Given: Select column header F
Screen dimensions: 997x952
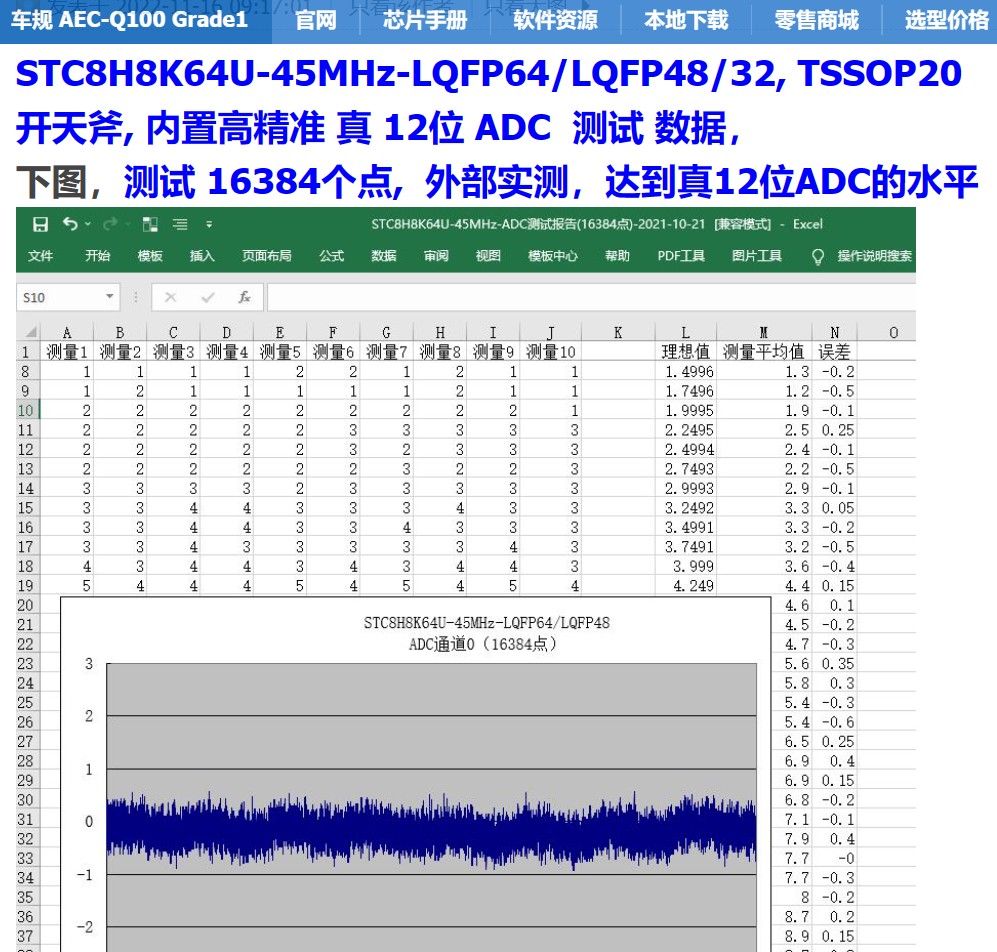Looking at the screenshot, I should 333,333.
